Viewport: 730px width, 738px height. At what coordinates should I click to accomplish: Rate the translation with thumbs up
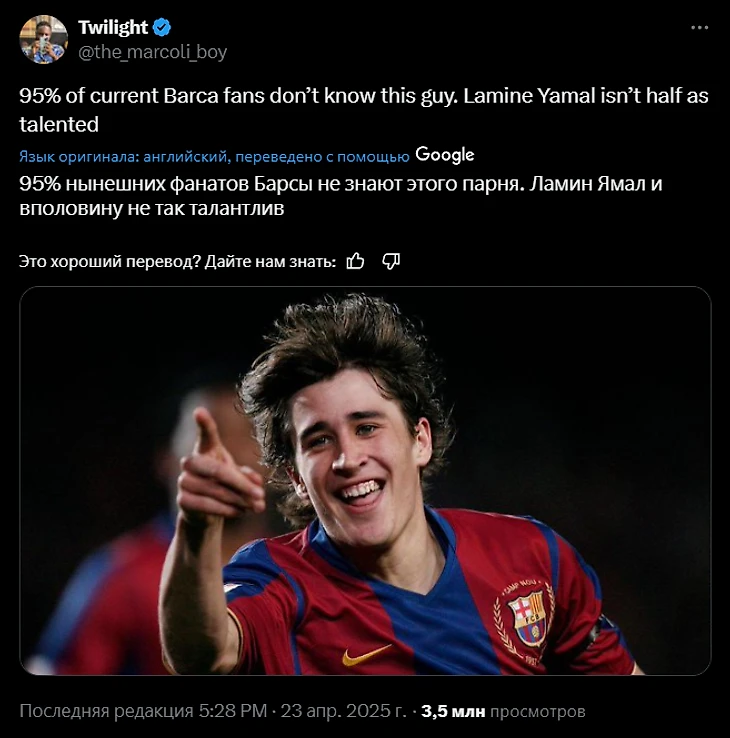(355, 261)
